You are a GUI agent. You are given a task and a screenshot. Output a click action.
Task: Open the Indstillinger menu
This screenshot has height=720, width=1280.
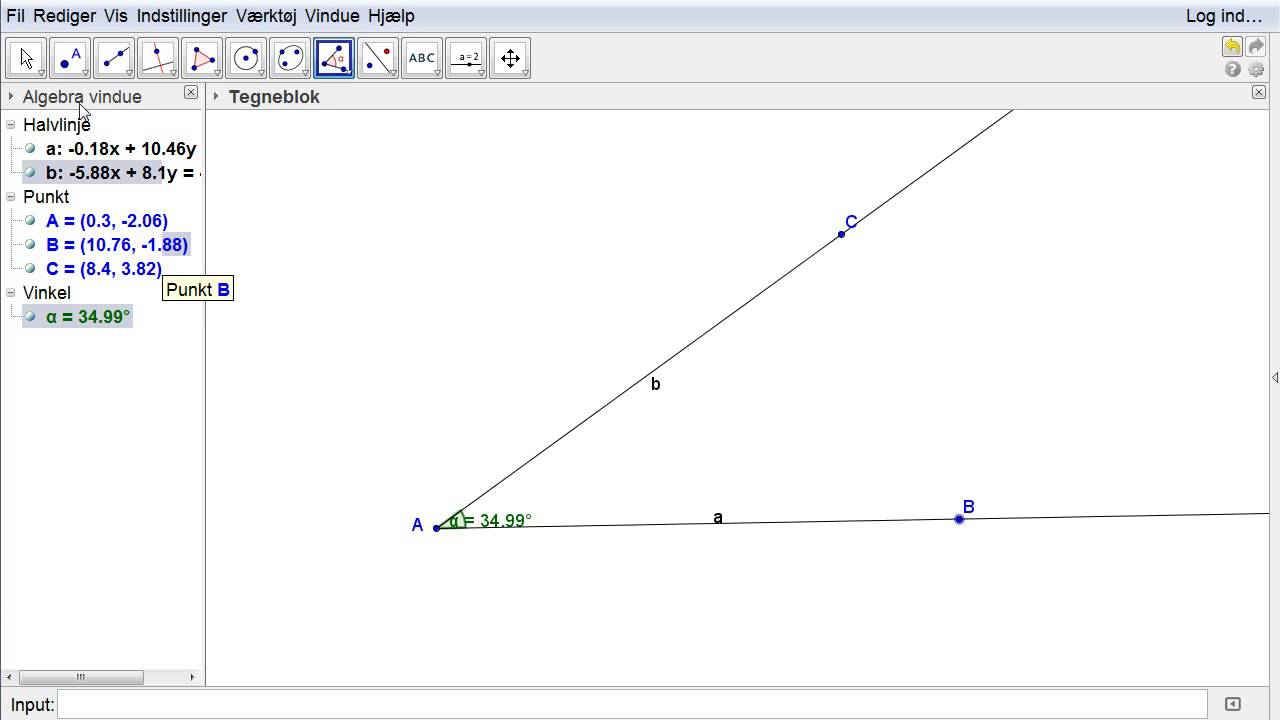[182, 16]
